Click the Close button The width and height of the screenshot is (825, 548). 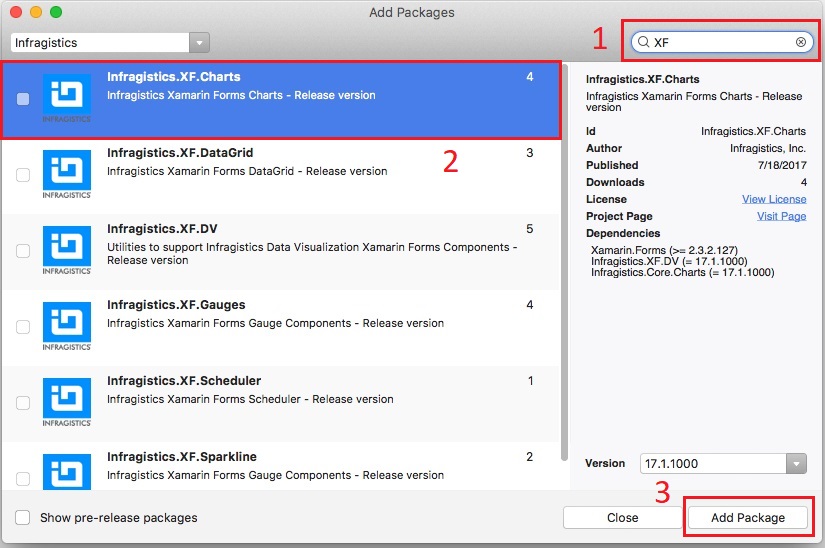pyautogui.click(x=622, y=517)
